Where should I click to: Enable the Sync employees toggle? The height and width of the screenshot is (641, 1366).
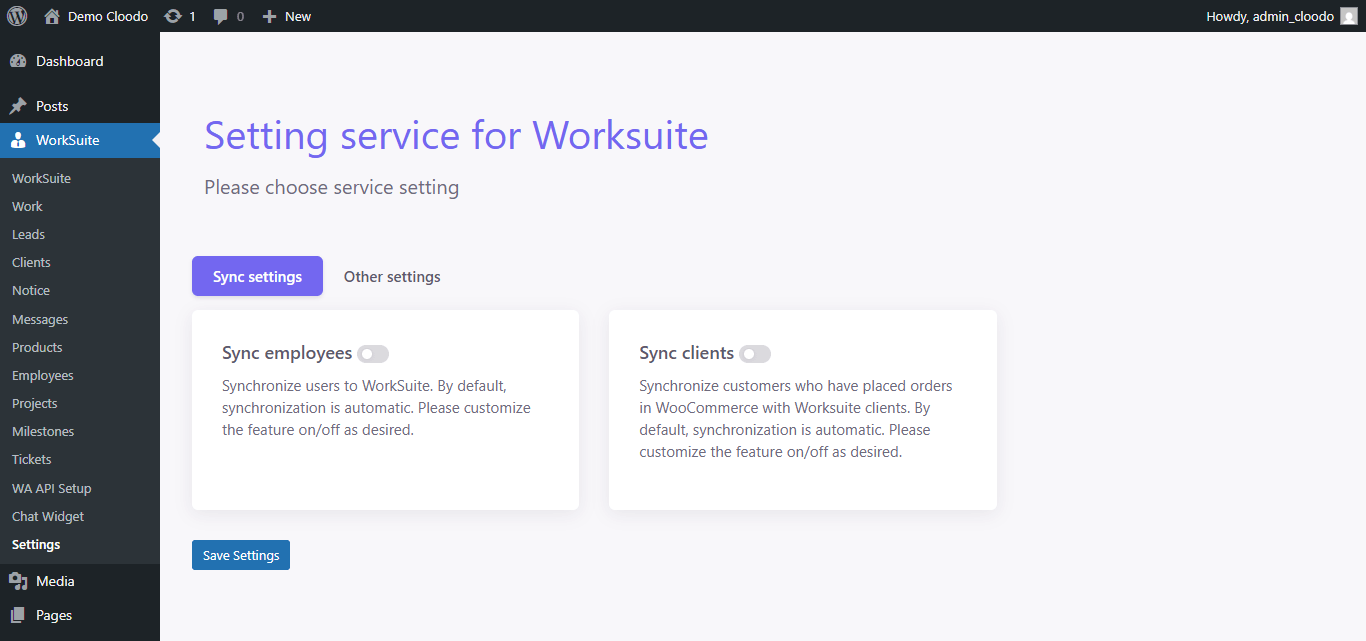coord(373,354)
